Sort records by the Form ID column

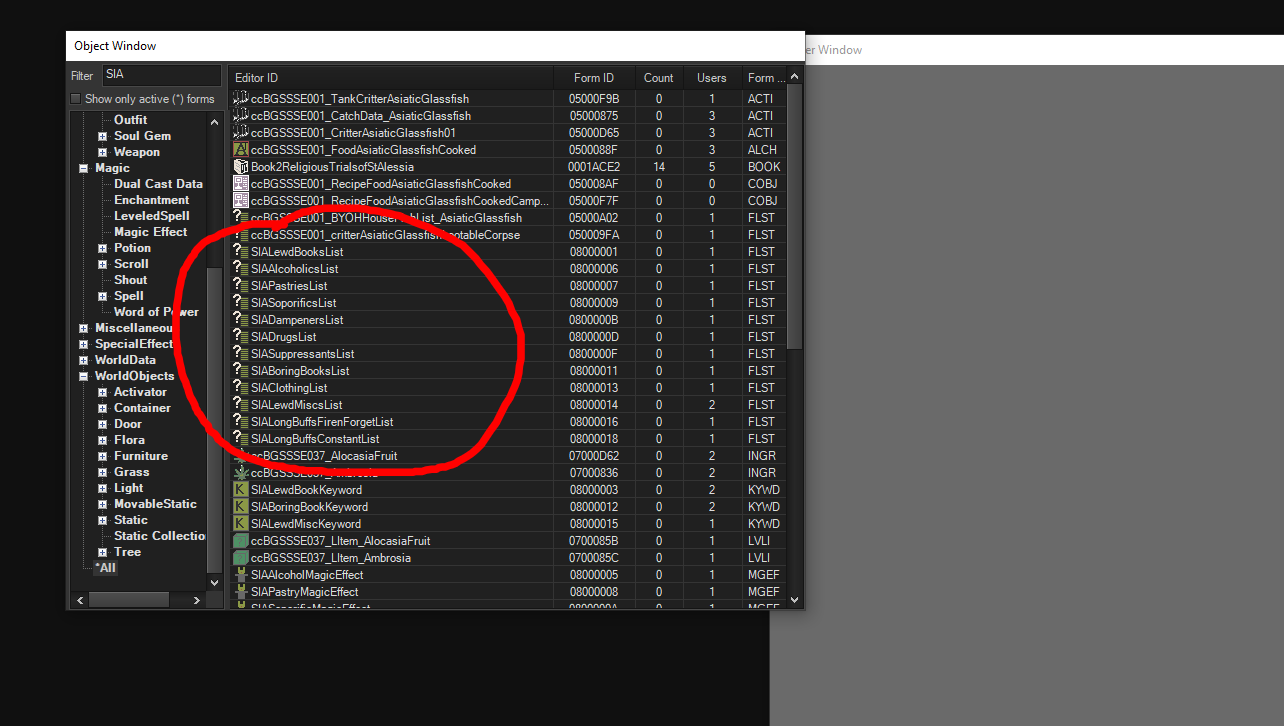594,77
